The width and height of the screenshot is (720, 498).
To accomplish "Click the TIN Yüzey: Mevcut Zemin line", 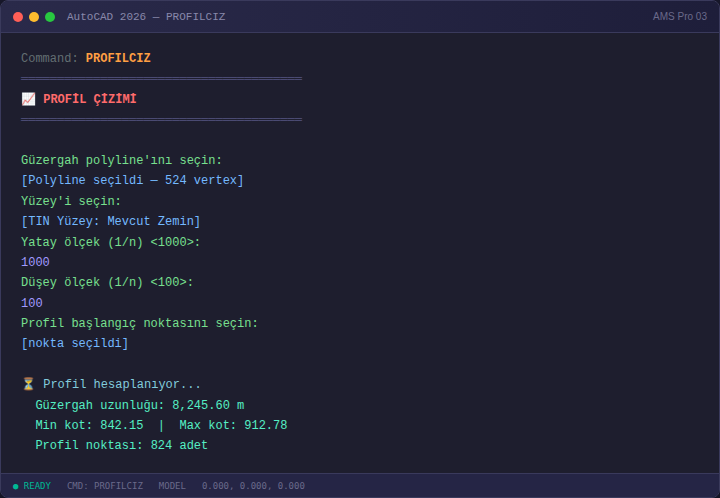I will click(x=111, y=221).
